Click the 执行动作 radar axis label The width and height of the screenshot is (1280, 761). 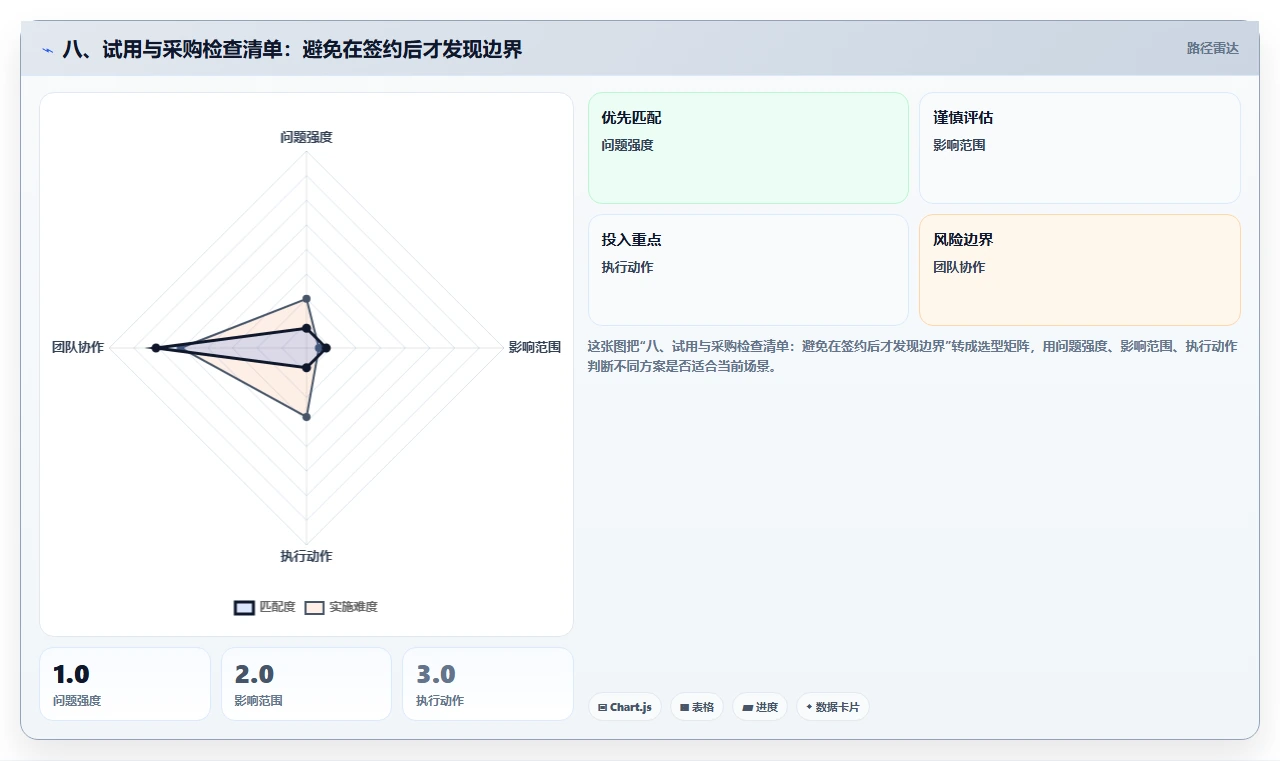click(x=306, y=556)
